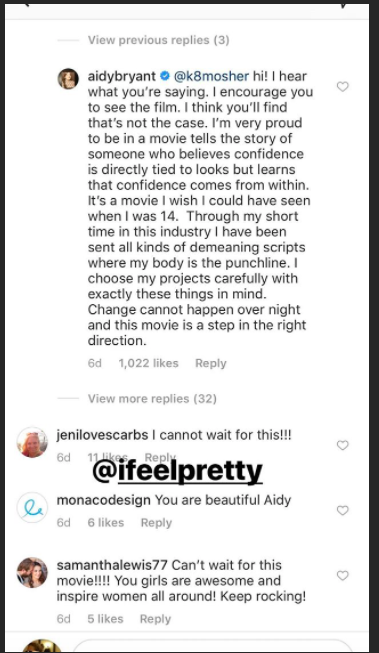This screenshot has height=653, width=379.
Task: Open jenilovescarbs' avatar
Action: [x=32, y=442]
